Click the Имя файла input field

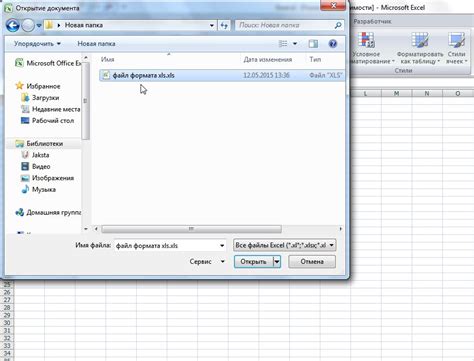tap(170, 246)
